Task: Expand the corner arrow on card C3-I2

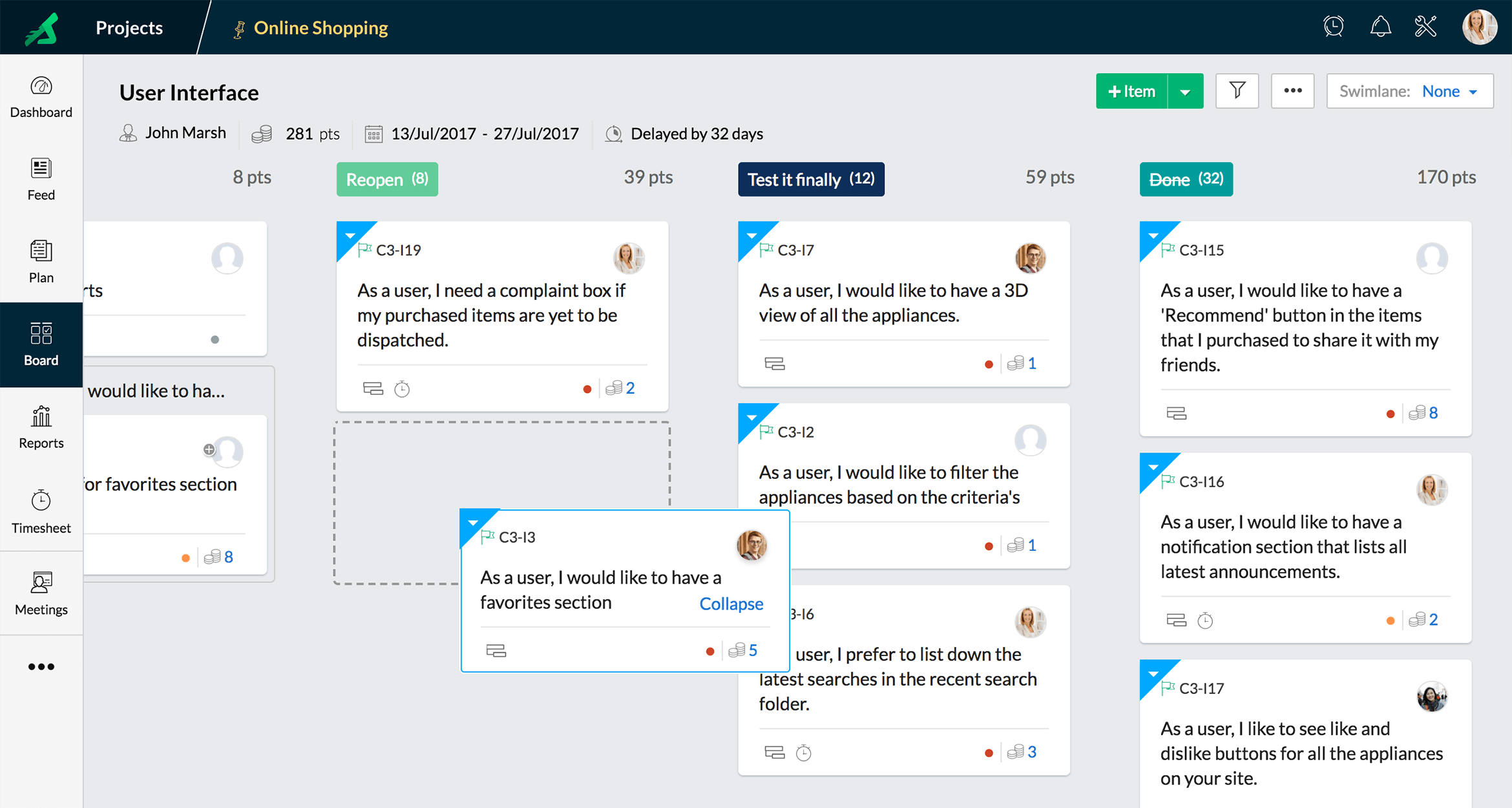Action: click(751, 418)
